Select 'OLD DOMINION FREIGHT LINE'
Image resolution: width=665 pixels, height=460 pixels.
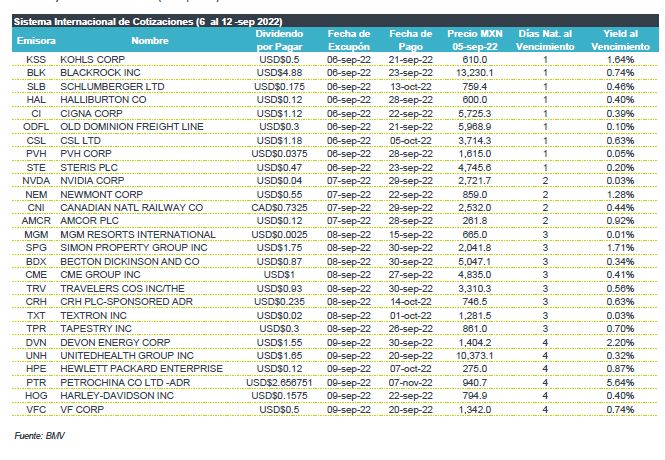tap(132, 127)
